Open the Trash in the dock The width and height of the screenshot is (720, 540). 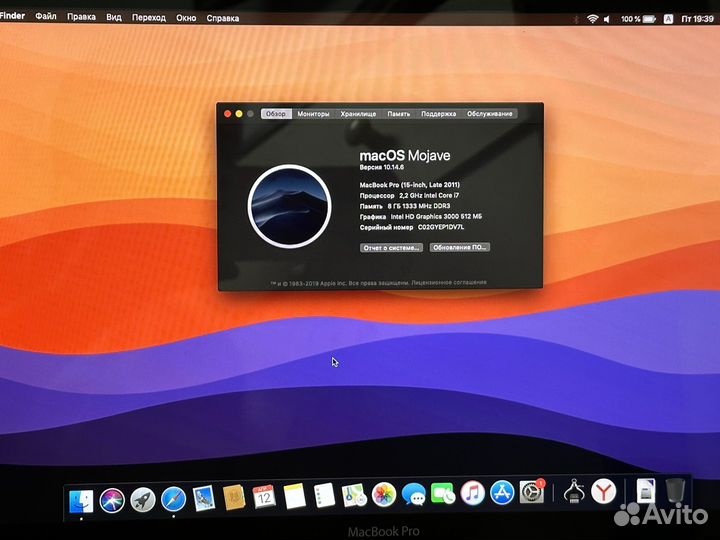675,490
